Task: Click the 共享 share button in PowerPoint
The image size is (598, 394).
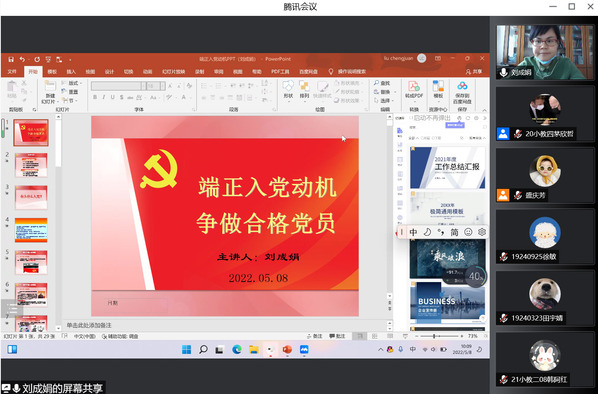Action: click(x=474, y=72)
